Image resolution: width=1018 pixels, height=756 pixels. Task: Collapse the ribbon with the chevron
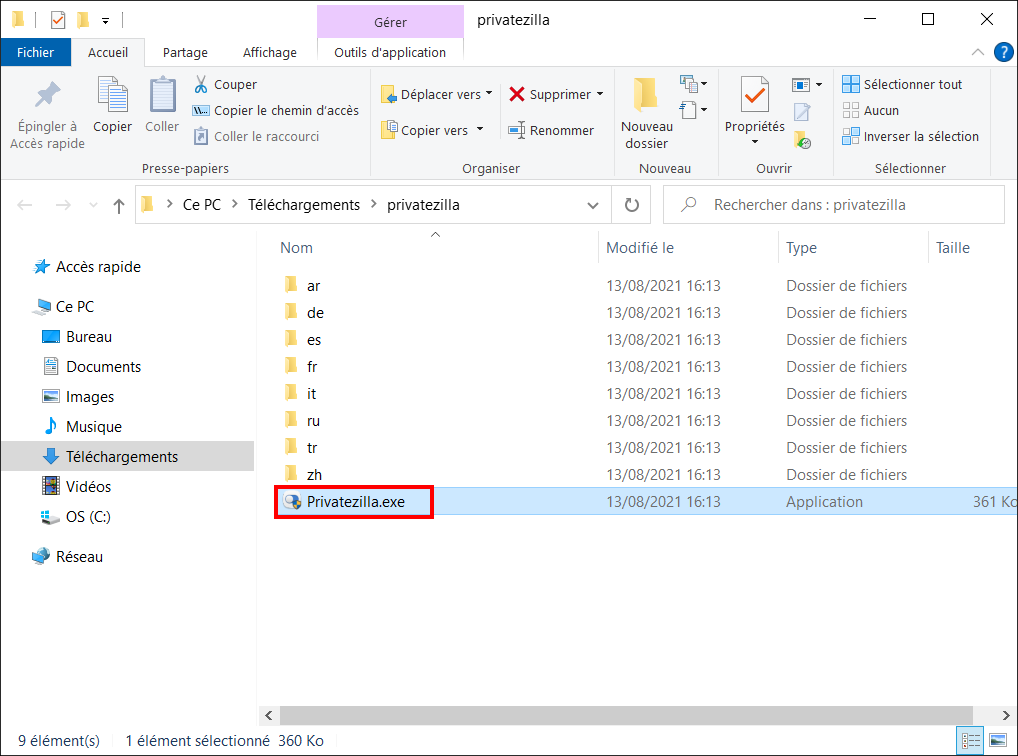(977, 53)
